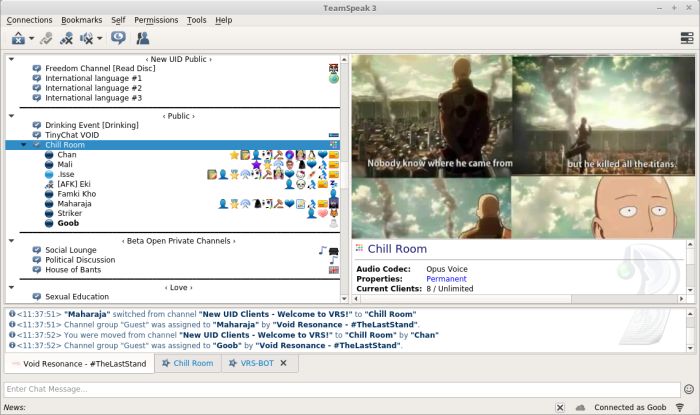Select user Chan in Chill Room

(x=67, y=154)
